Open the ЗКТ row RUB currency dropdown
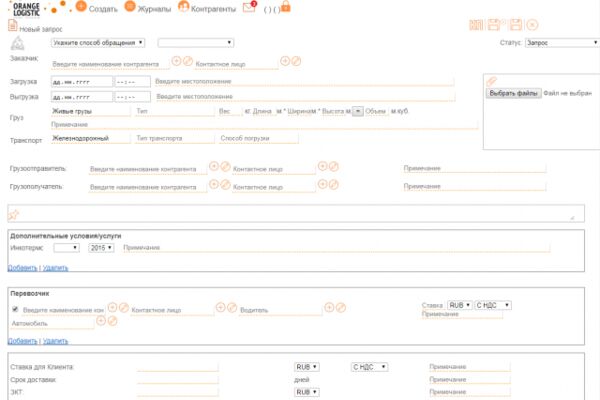600x400 pixels. point(307,392)
